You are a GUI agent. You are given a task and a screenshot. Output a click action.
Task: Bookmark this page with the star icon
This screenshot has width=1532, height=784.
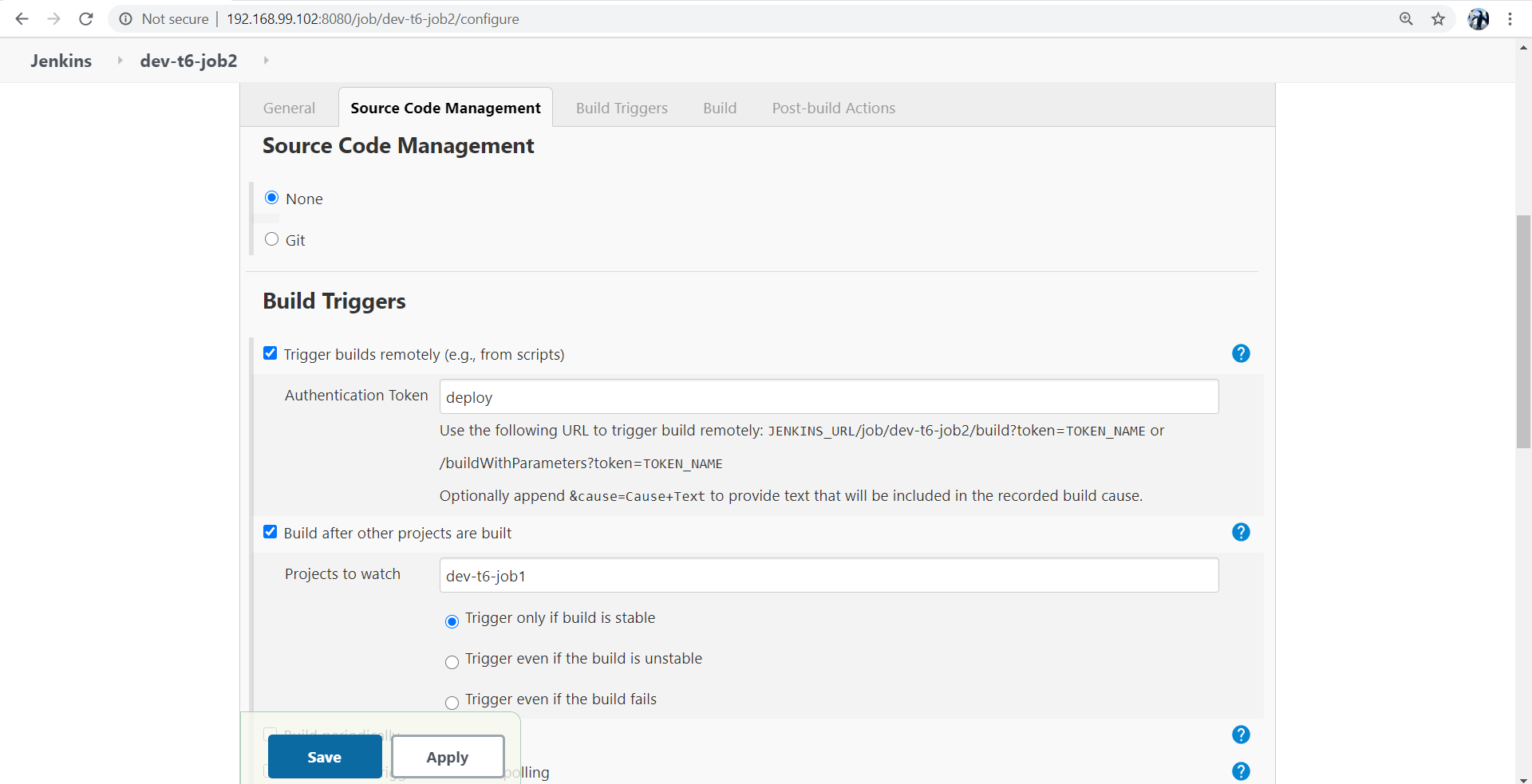(x=1438, y=18)
